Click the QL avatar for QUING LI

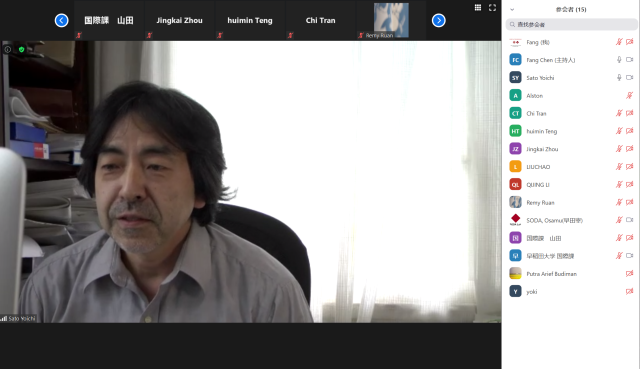[x=516, y=184]
